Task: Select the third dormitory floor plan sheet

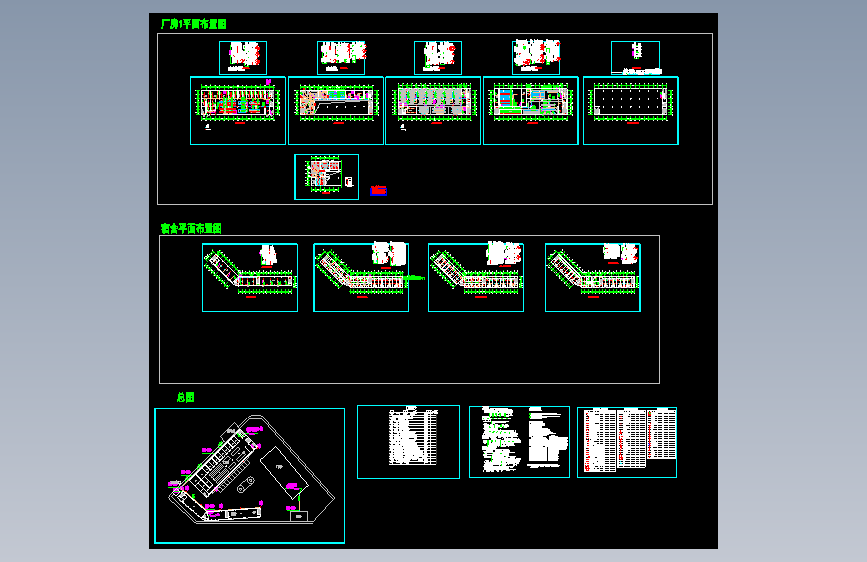Action: click(476, 278)
